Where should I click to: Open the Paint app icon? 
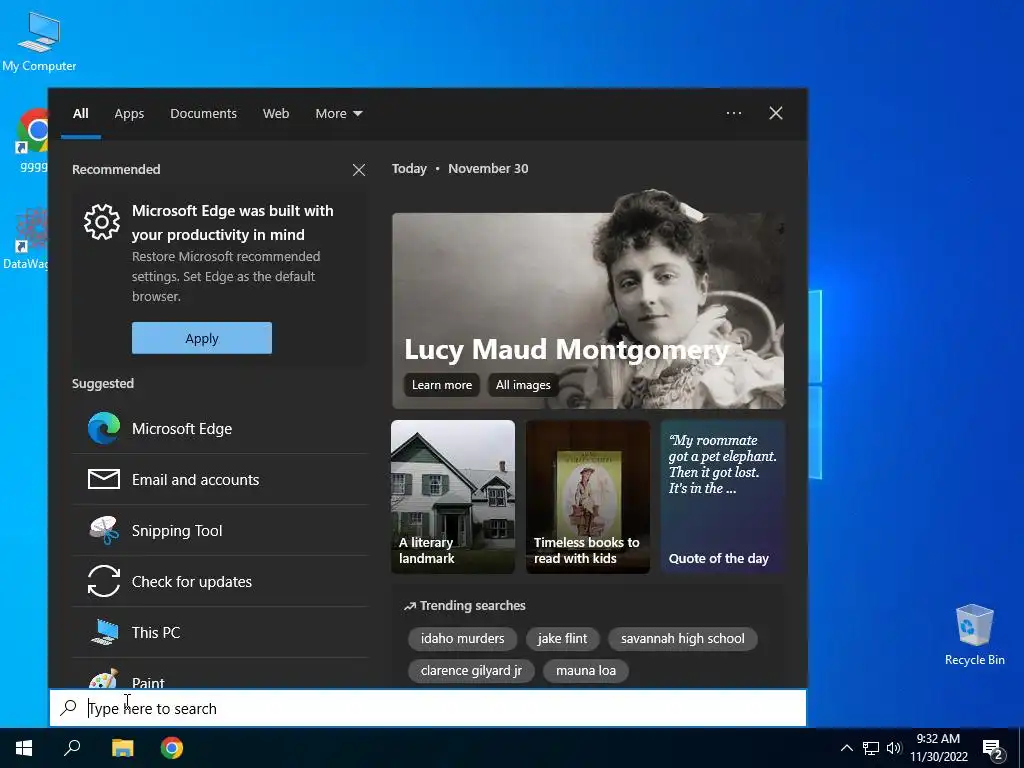(x=104, y=679)
